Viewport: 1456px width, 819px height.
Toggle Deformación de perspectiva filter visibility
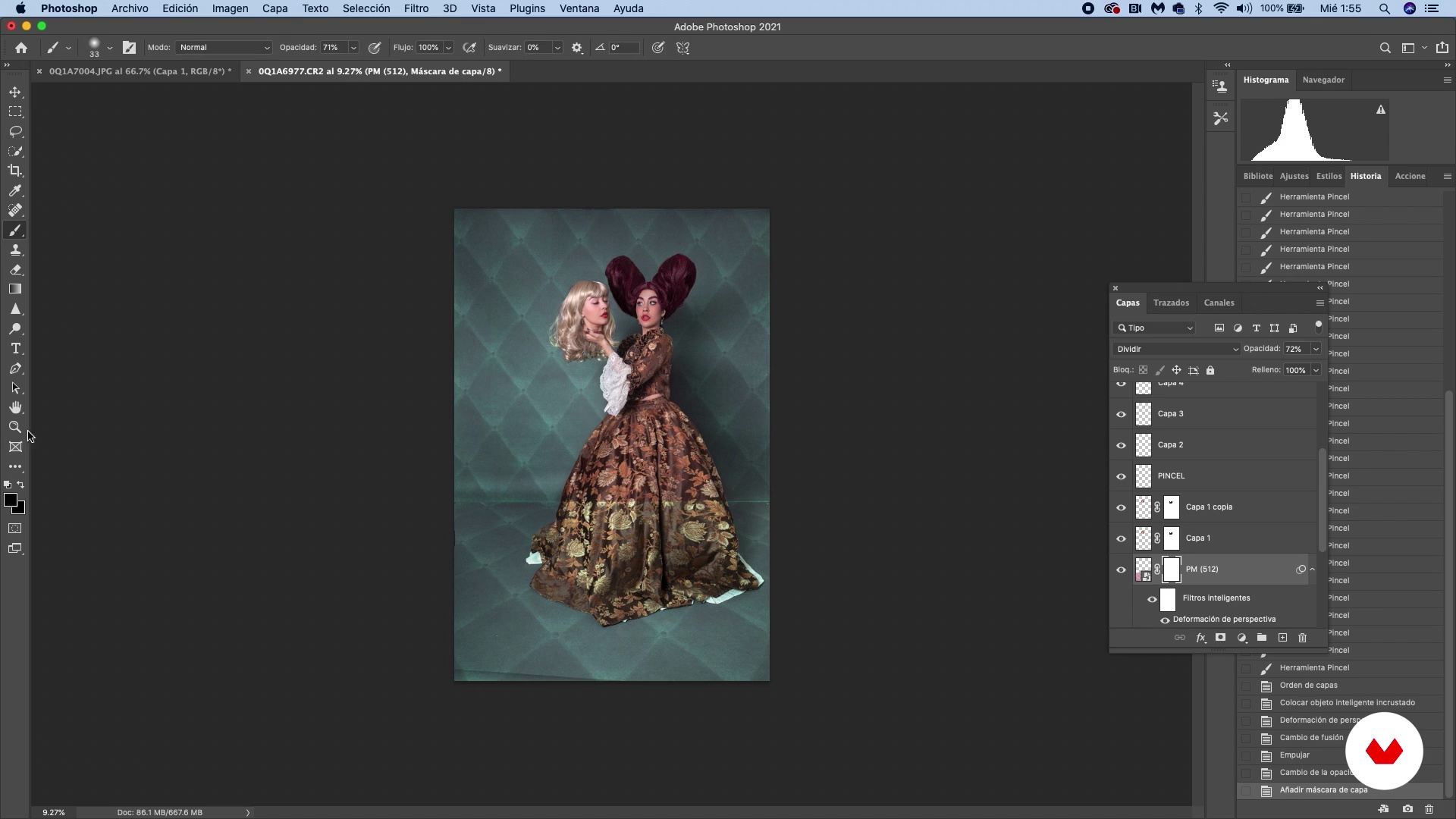[1165, 620]
